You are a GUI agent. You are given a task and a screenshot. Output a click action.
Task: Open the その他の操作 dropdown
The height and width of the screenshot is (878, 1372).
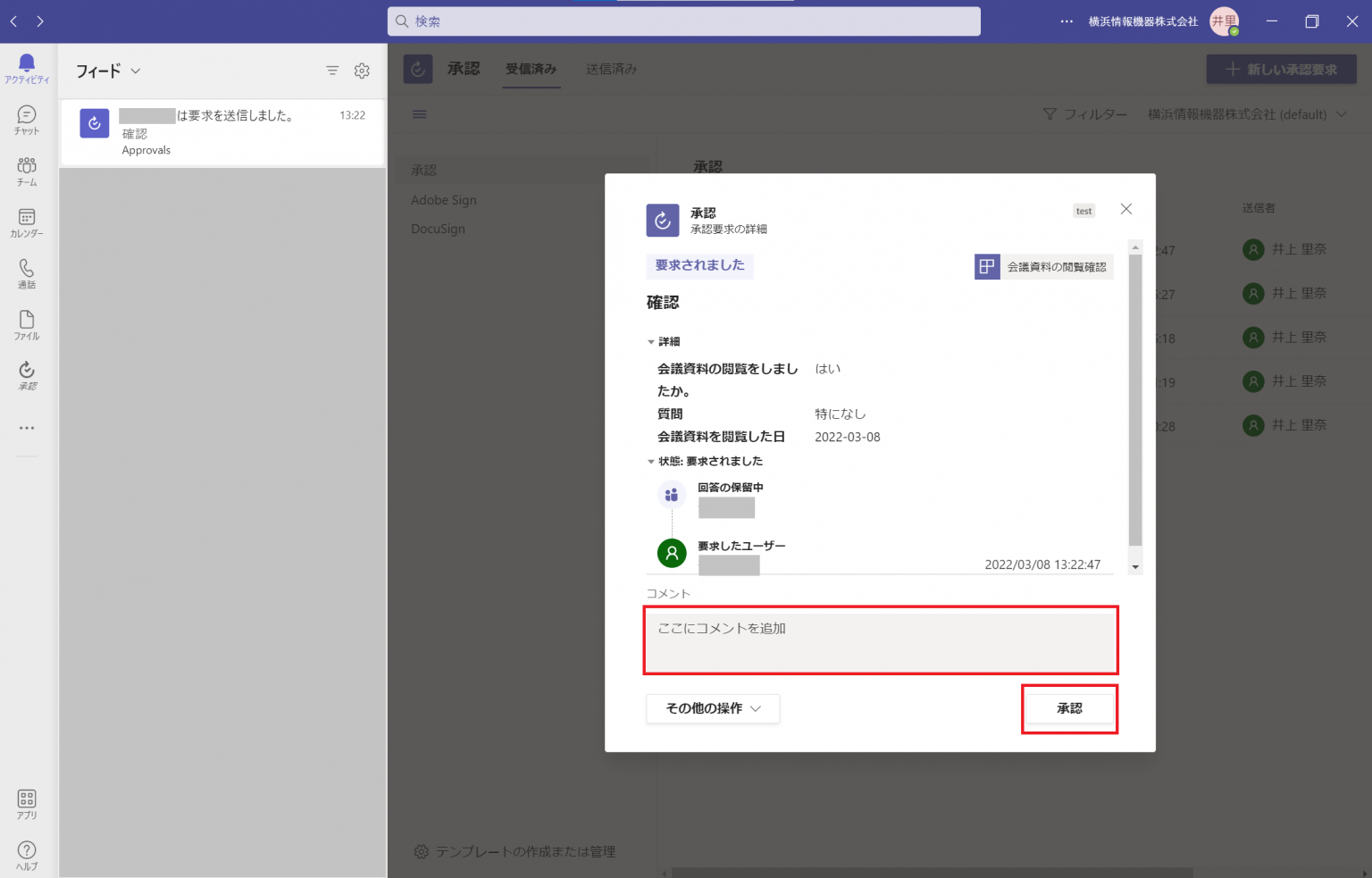[712, 708]
